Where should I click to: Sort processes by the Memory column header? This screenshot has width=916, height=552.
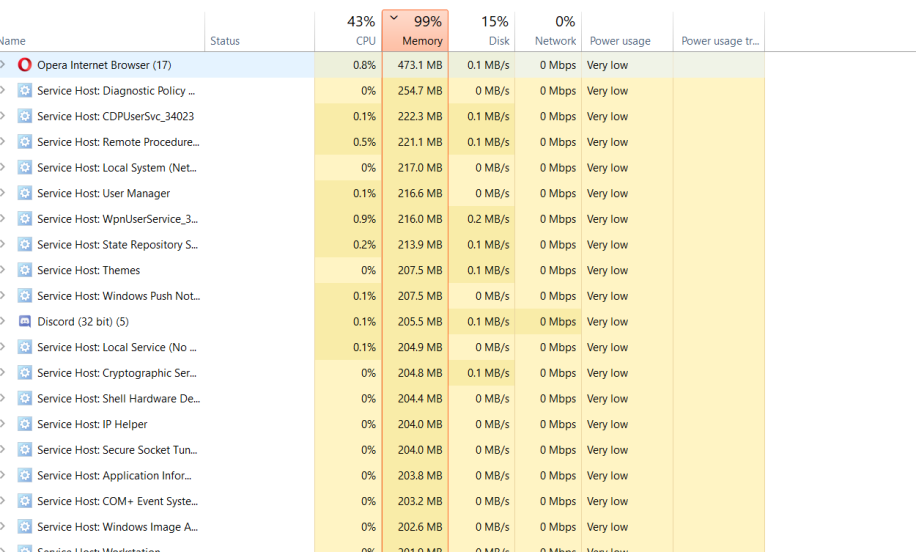(415, 30)
